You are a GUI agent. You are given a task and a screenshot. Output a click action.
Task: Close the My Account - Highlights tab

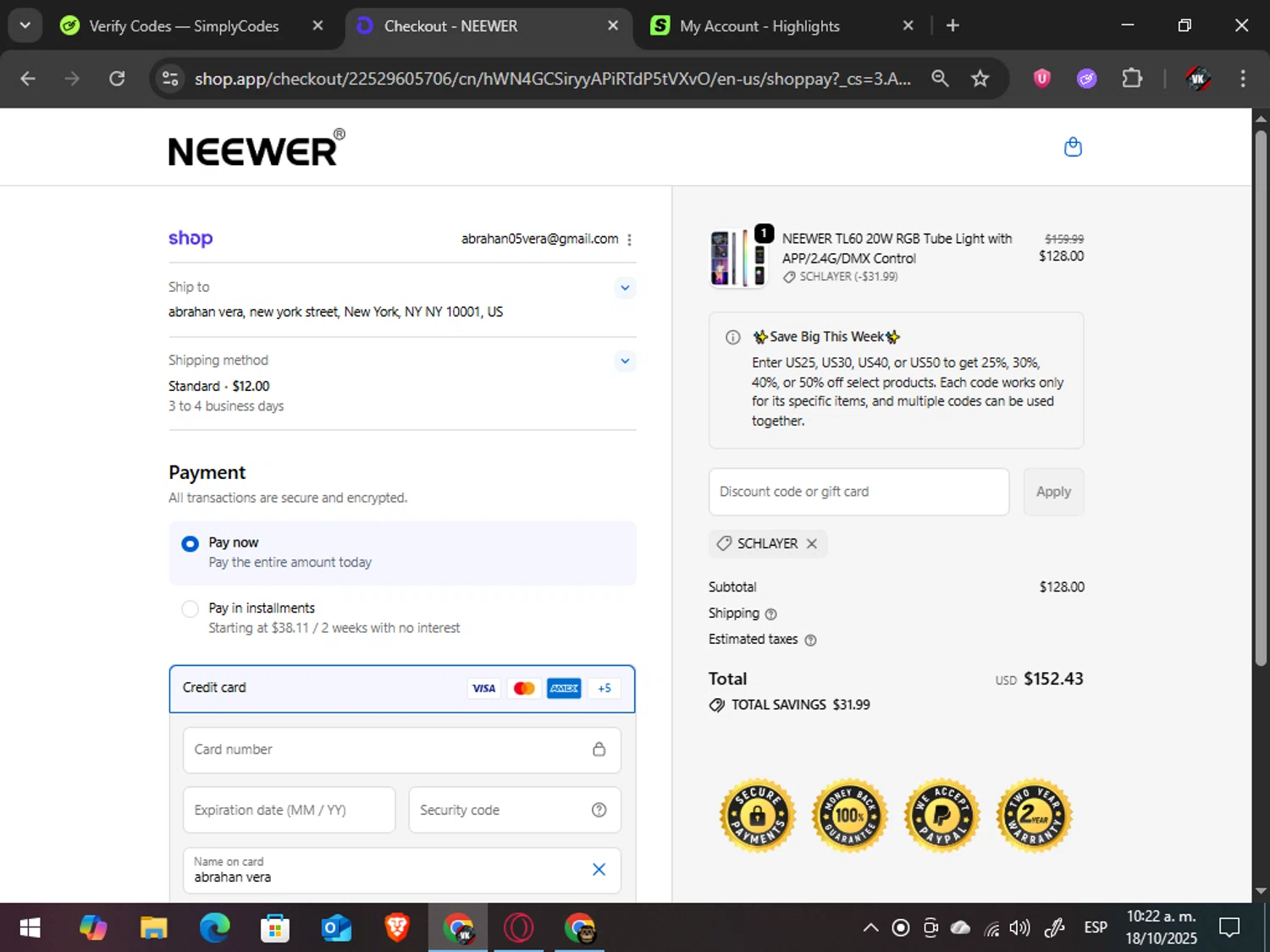point(908,25)
